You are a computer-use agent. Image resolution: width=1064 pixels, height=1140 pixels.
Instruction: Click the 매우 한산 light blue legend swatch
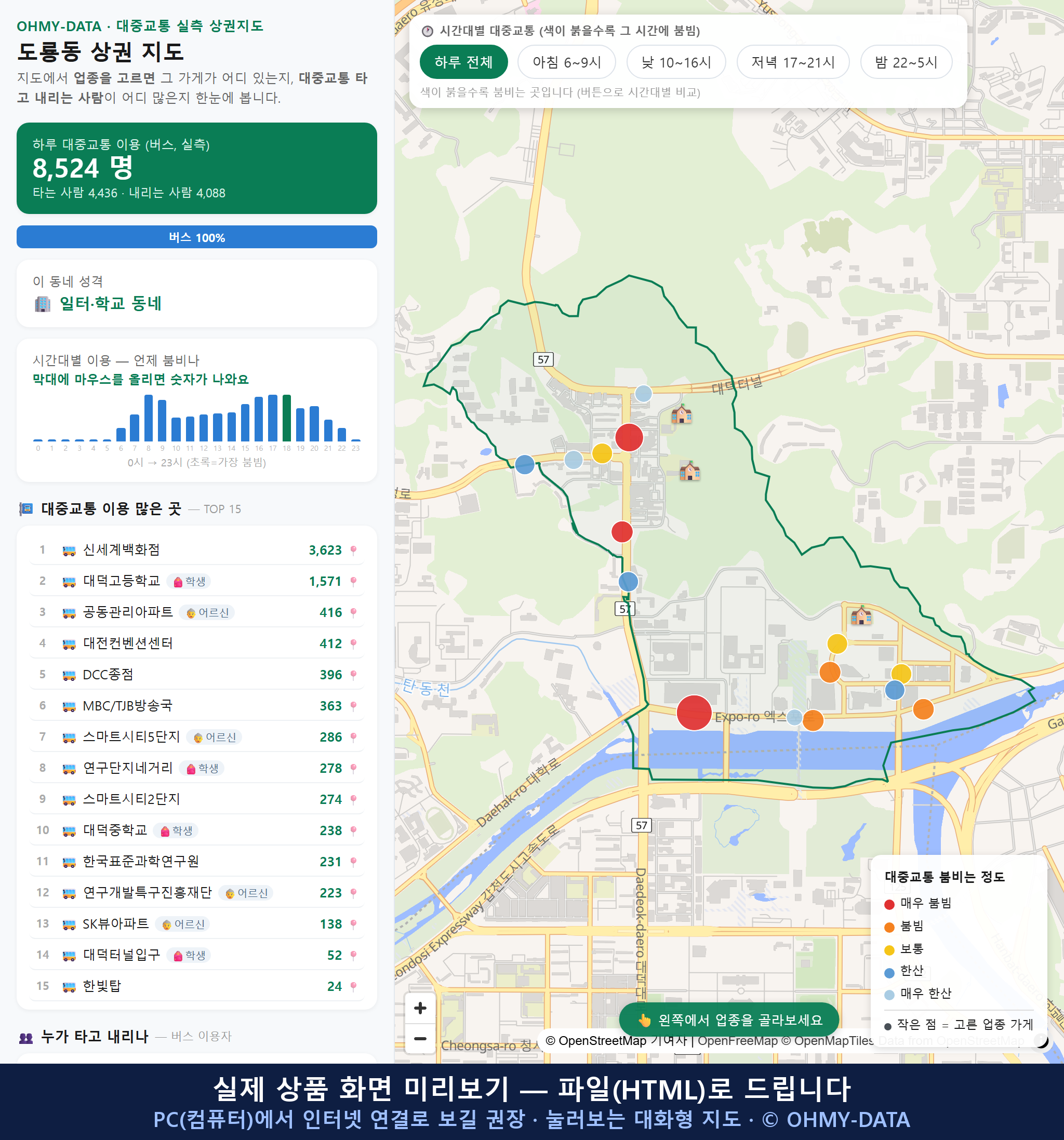(x=889, y=995)
